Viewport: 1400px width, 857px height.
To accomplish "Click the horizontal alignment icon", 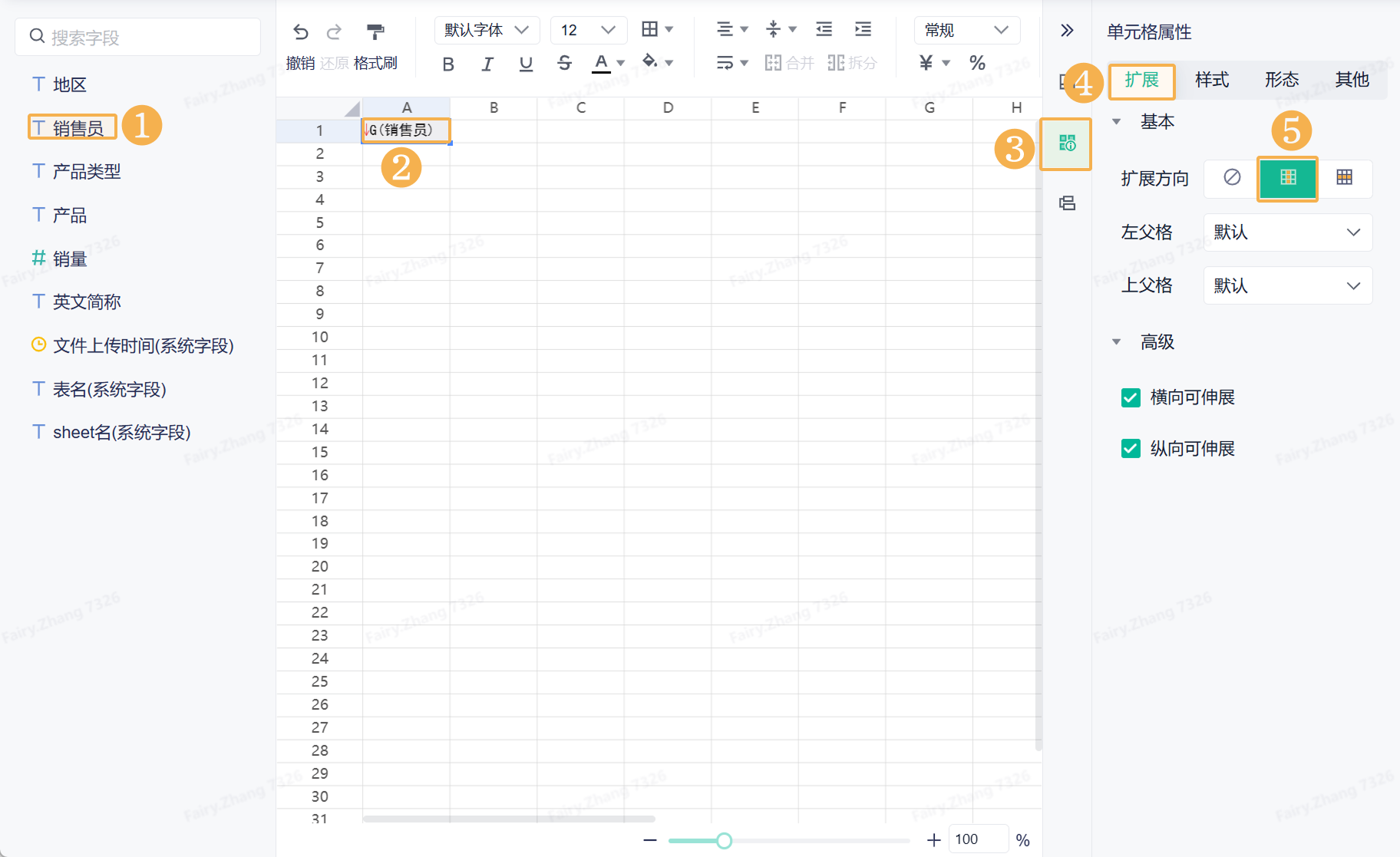I will point(725,29).
